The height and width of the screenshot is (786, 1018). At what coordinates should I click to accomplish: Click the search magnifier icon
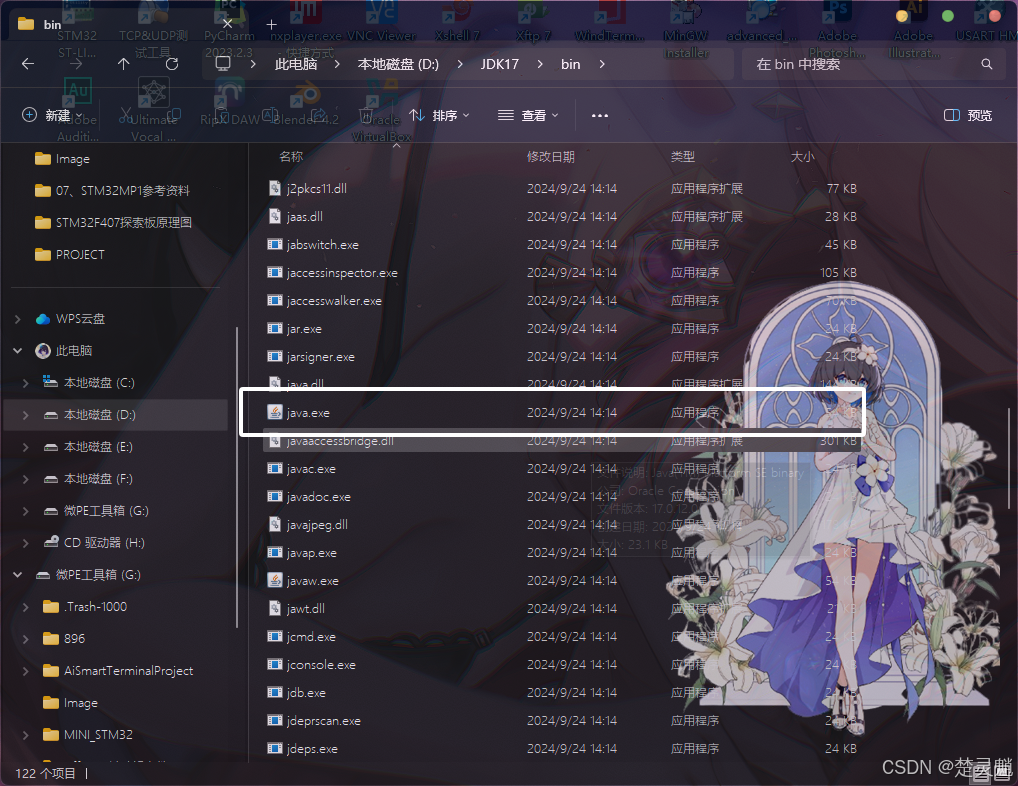tap(986, 64)
